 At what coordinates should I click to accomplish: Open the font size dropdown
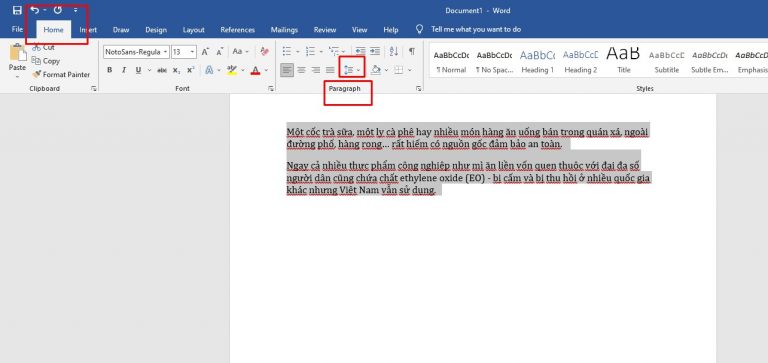pos(193,51)
